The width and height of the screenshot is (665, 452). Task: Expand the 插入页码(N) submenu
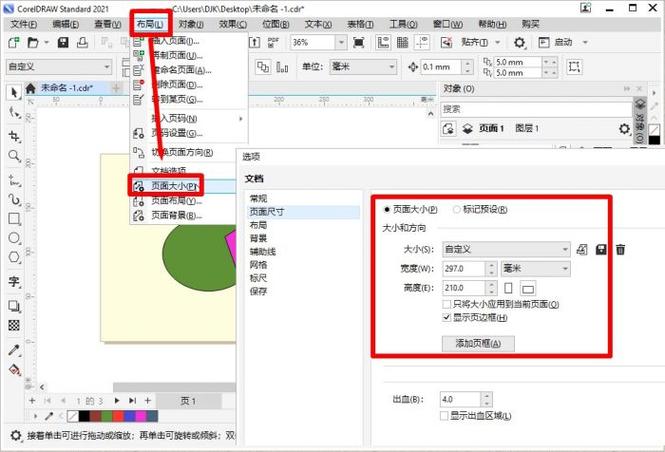click(189, 118)
